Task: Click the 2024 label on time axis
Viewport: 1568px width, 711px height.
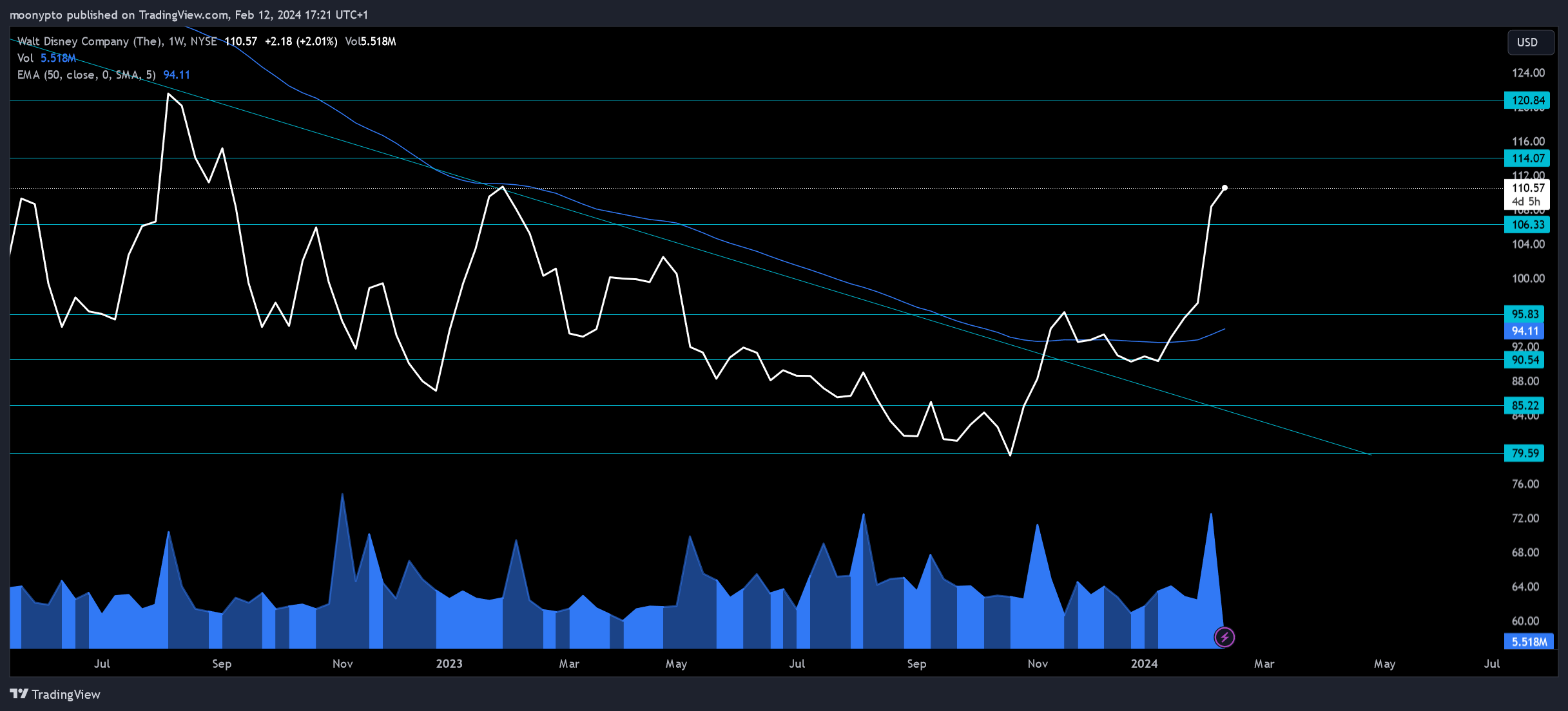Action: 1144,664
